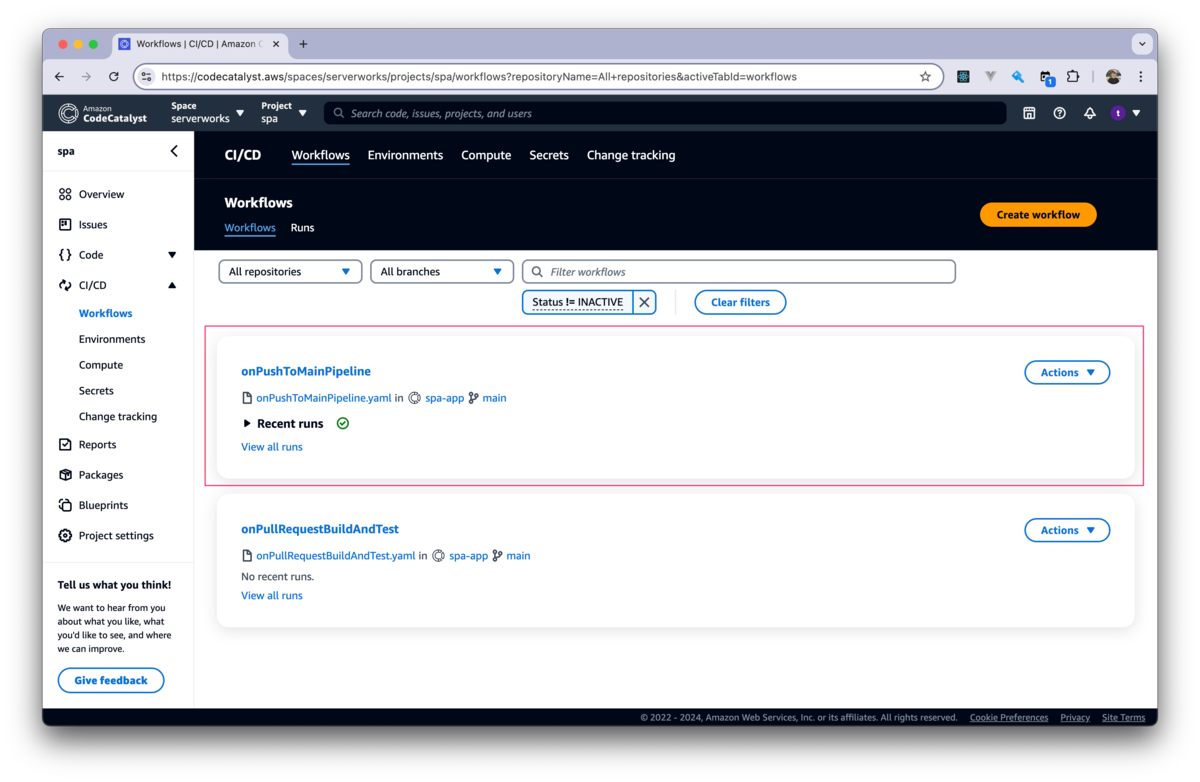1200x782 pixels.
Task: Open Actions dropdown for onPushToMainPipeline
Action: (x=1067, y=372)
